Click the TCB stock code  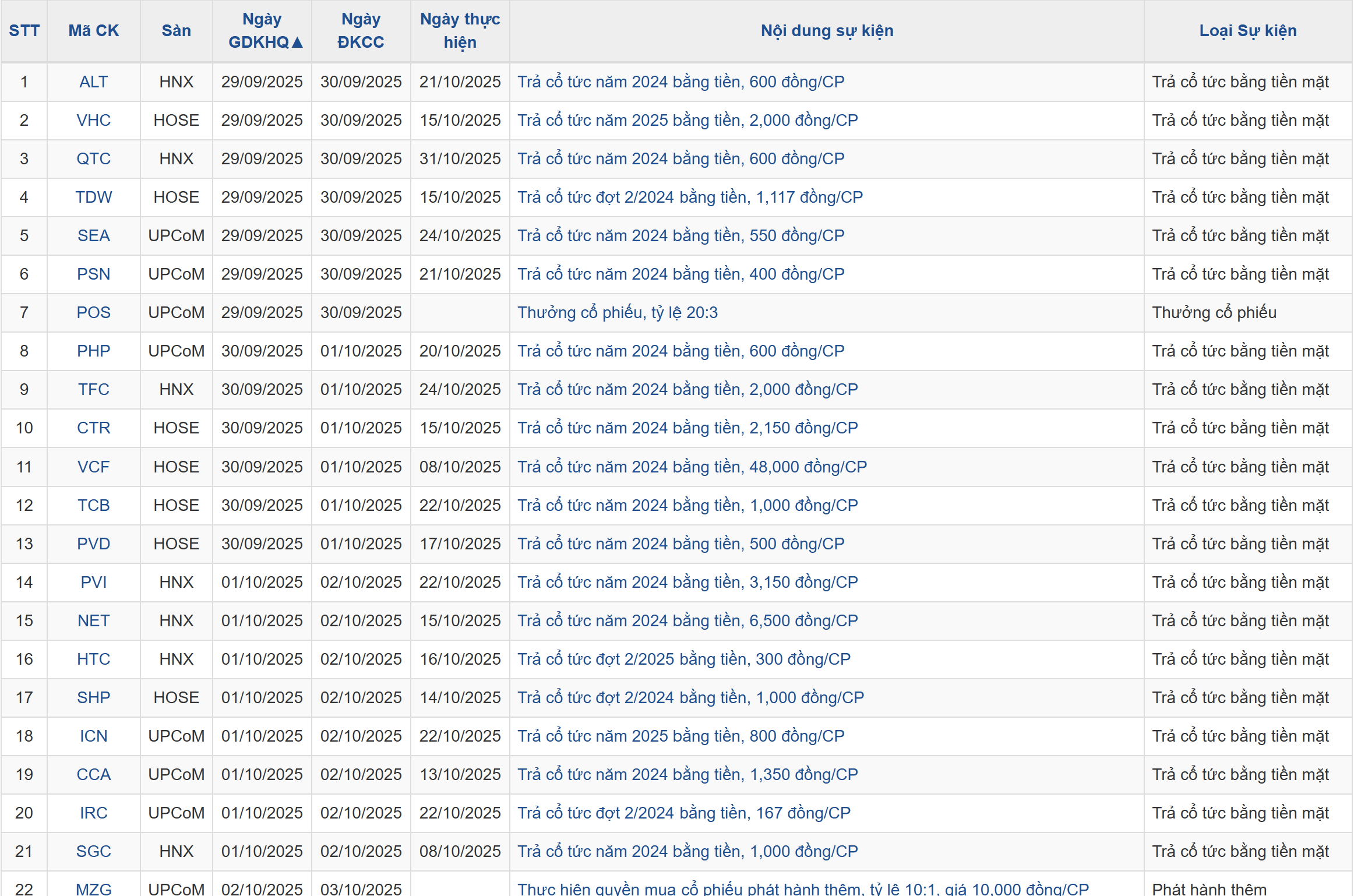coord(93,506)
